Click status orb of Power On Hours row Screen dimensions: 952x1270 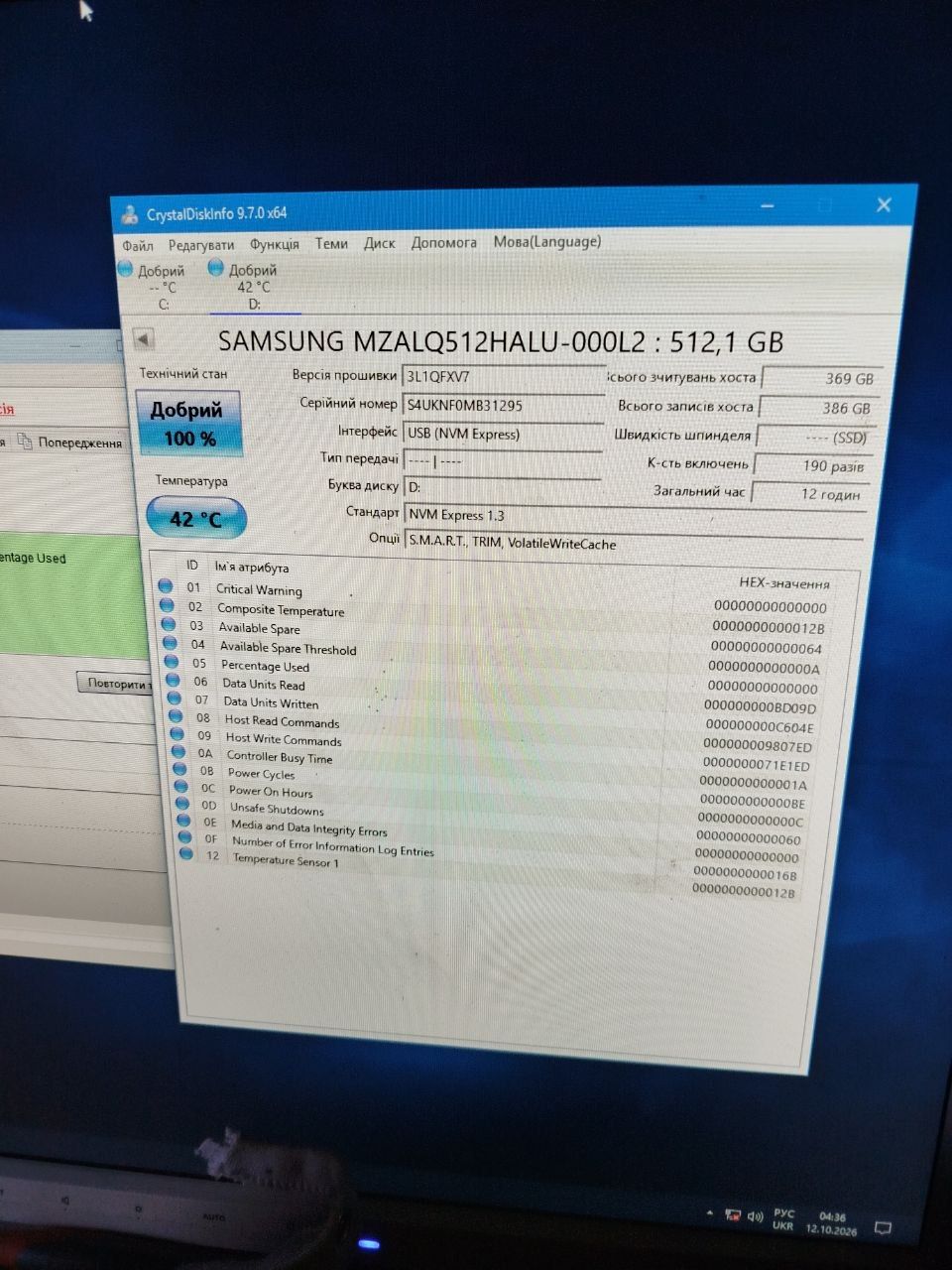pyautogui.click(x=181, y=786)
